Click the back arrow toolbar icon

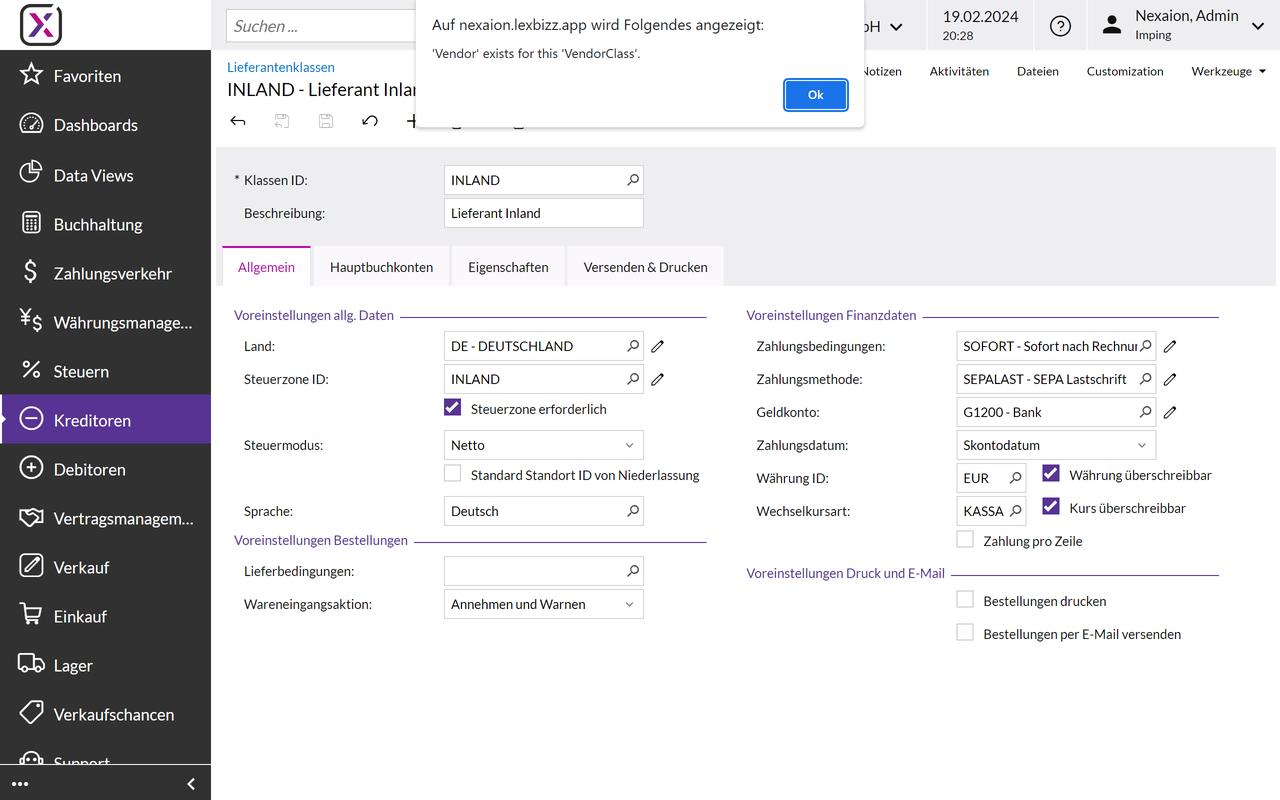238,121
